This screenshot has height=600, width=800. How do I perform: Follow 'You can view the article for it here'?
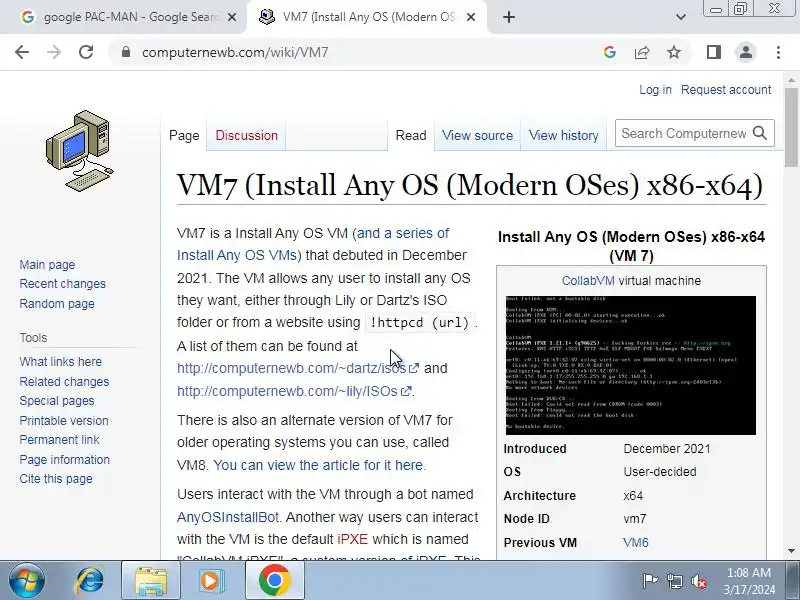318,465
